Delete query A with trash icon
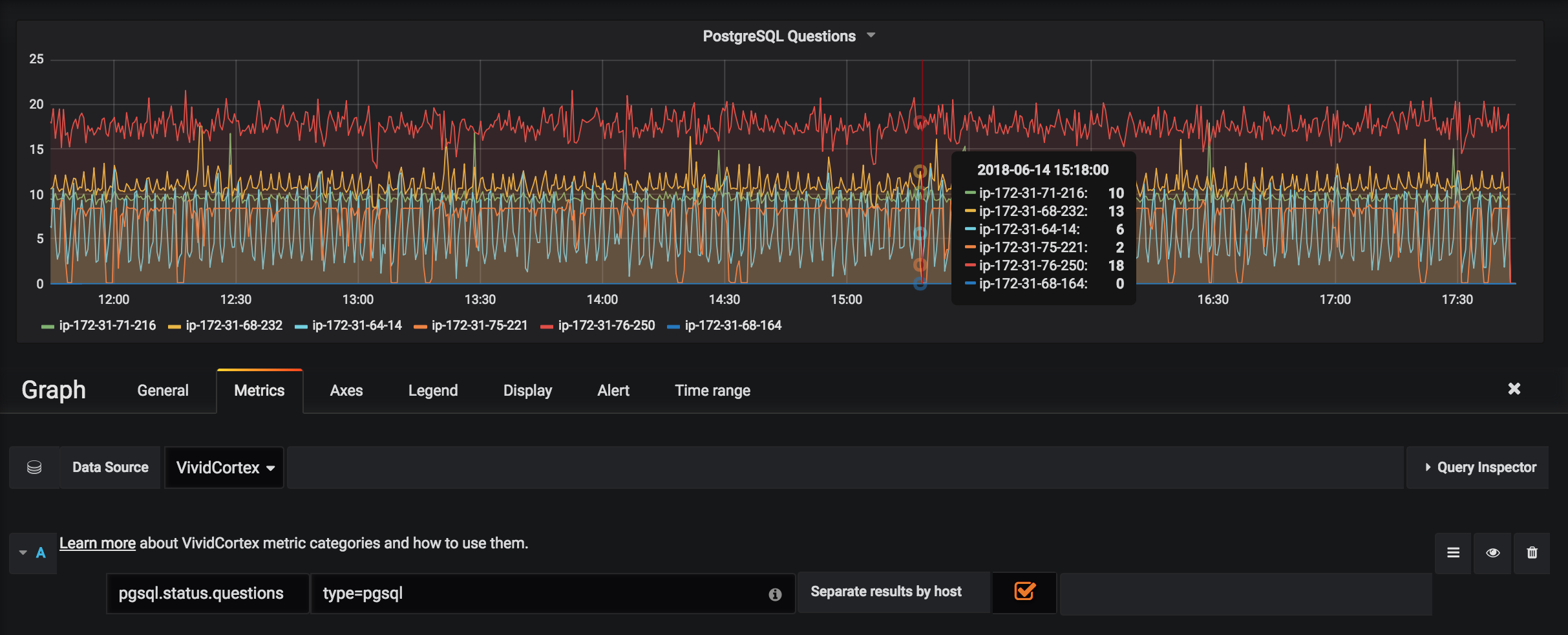The image size is (1568, 635). click(1532, 553)
